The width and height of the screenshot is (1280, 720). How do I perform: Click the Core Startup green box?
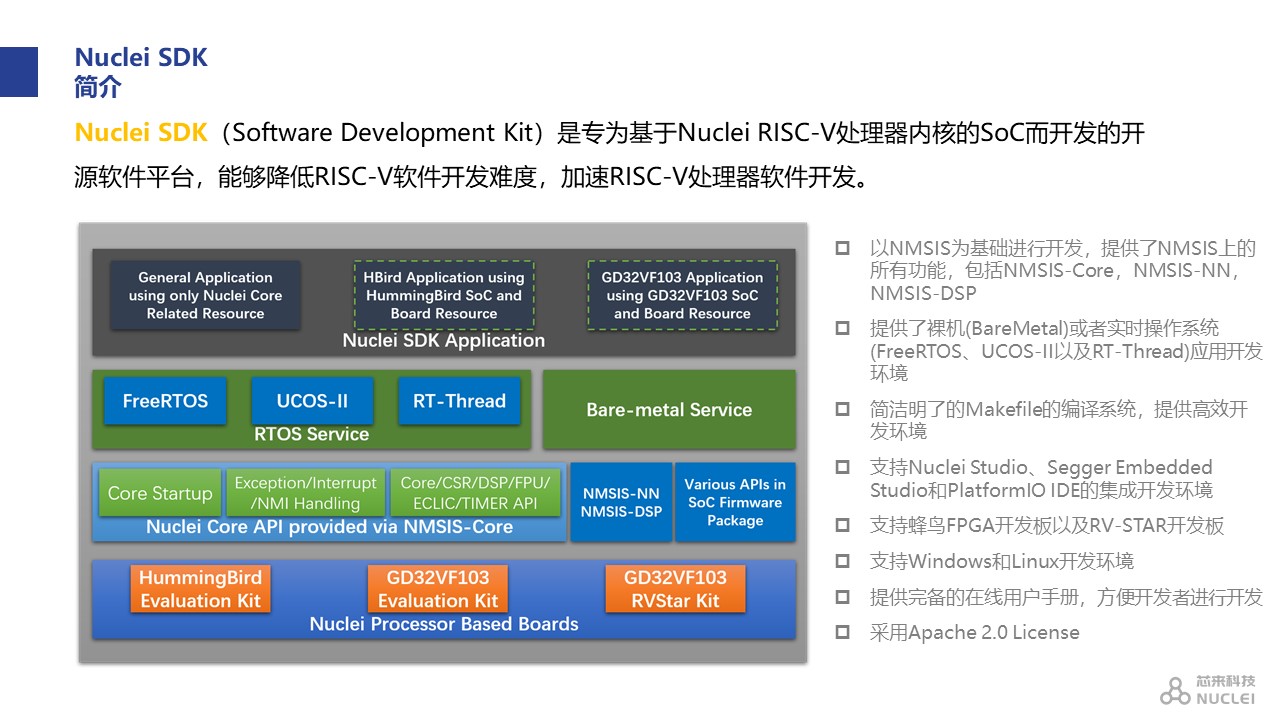pos(160,493)
